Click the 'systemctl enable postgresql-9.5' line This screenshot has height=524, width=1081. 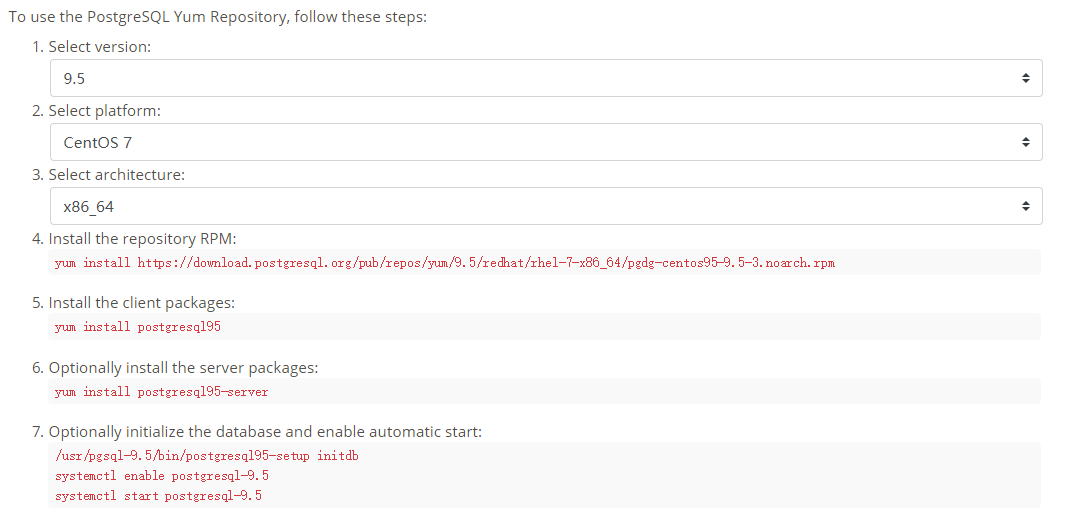[161, 476]
